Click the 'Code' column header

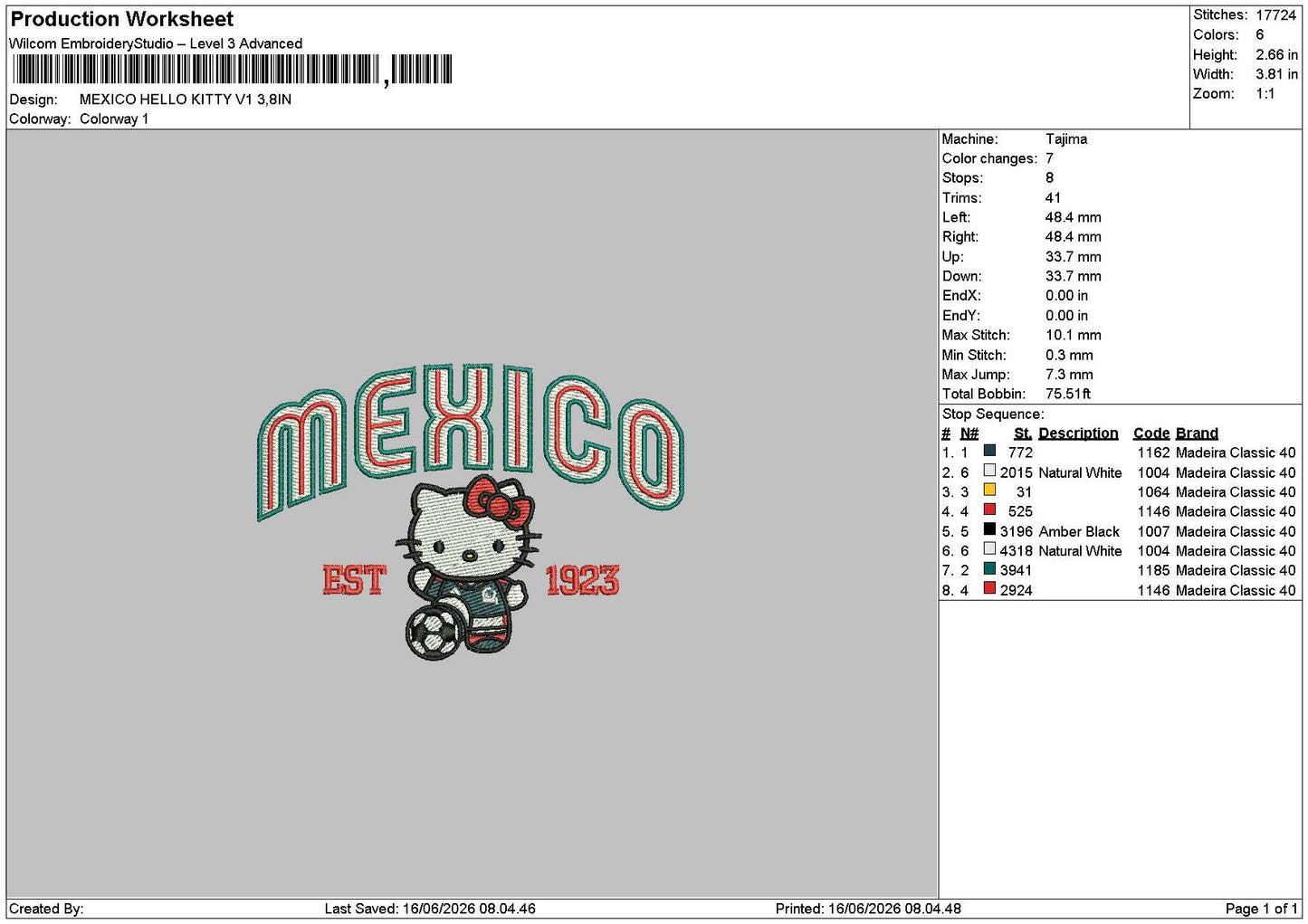pos(1151,433)
